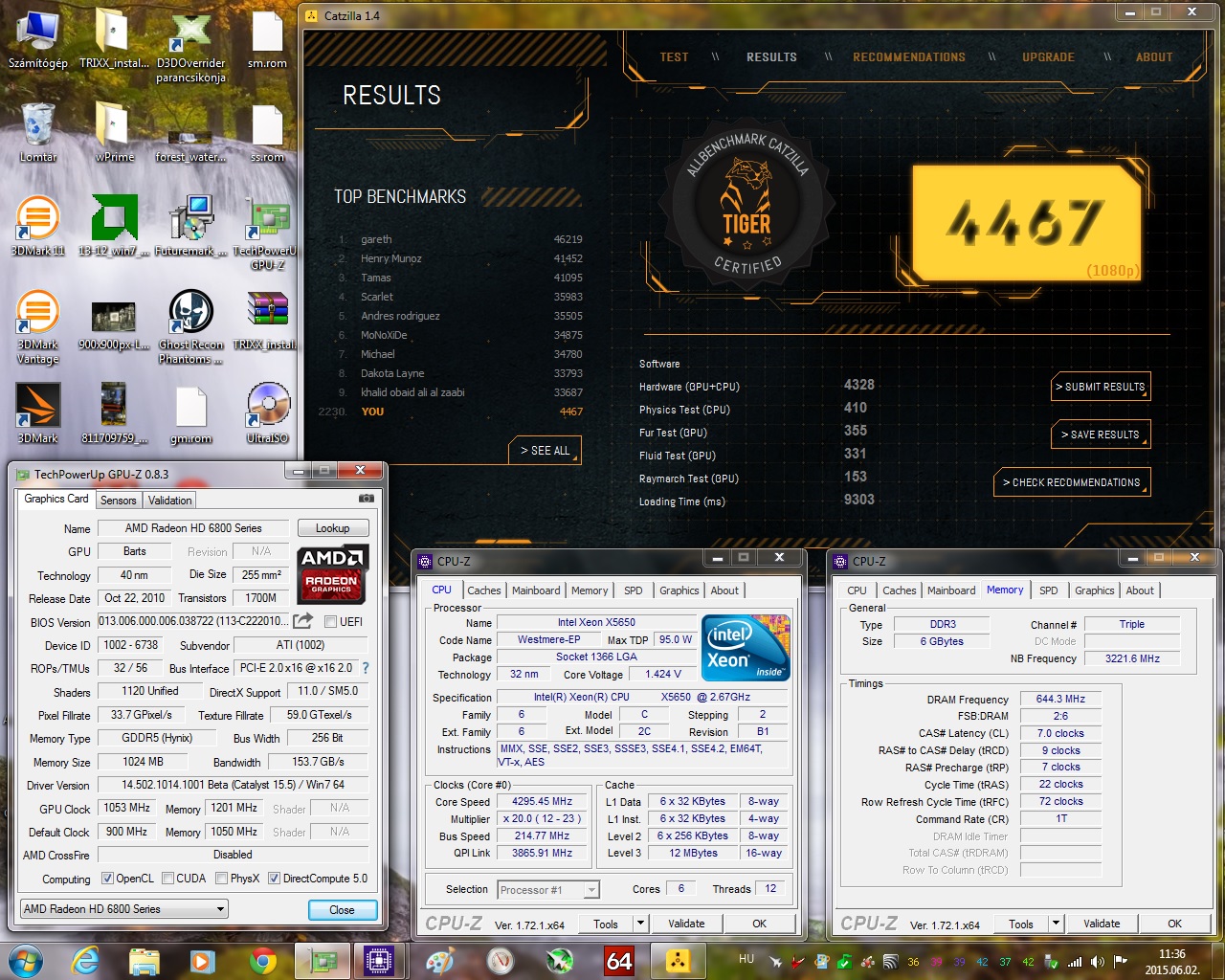
Task: Click SUBMIT RESULTS button
Action: tap(1101, 387)
